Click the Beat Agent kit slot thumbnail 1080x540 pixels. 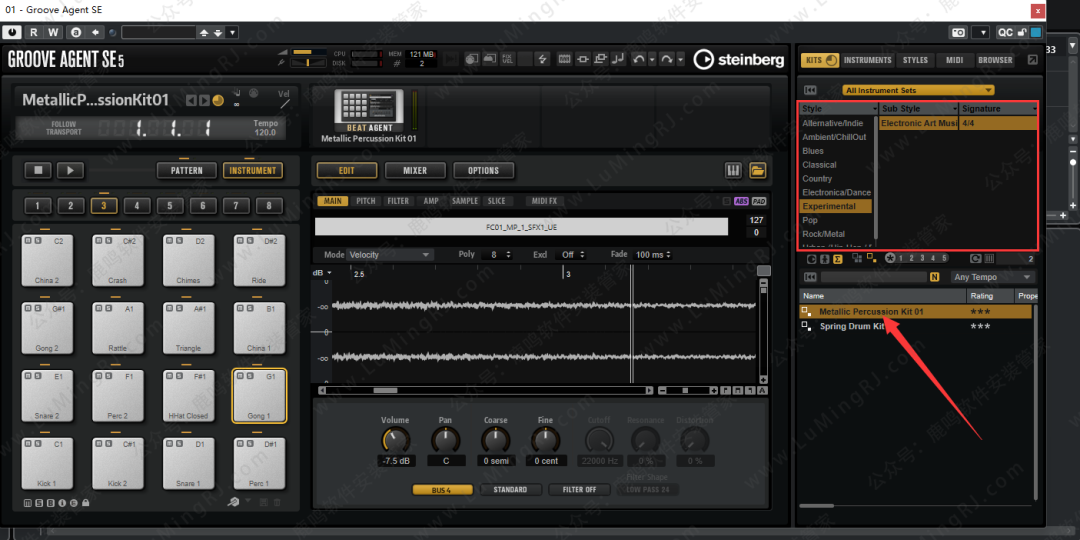pos(368,110)
